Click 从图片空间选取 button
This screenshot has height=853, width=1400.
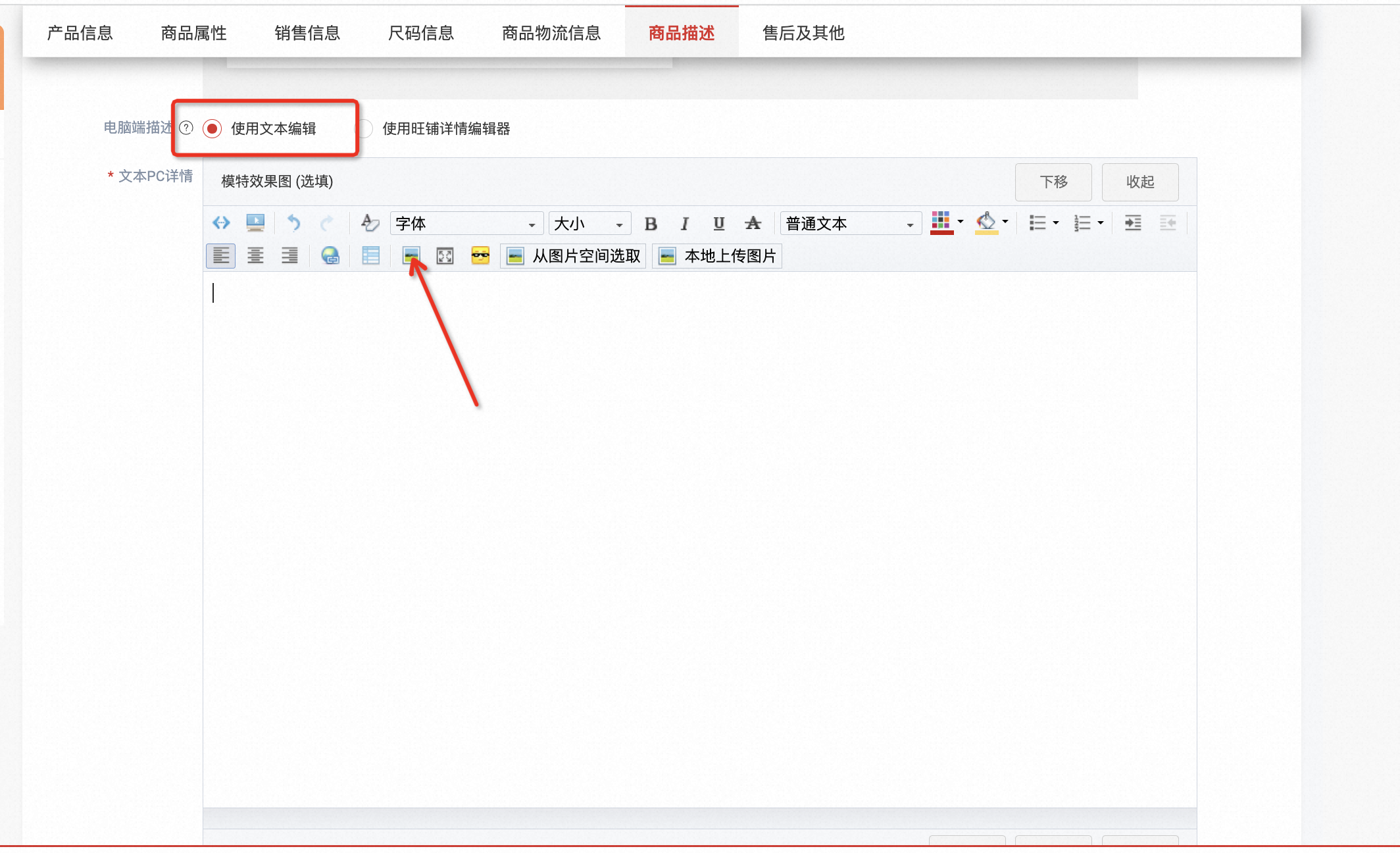(x=574, y=256)
